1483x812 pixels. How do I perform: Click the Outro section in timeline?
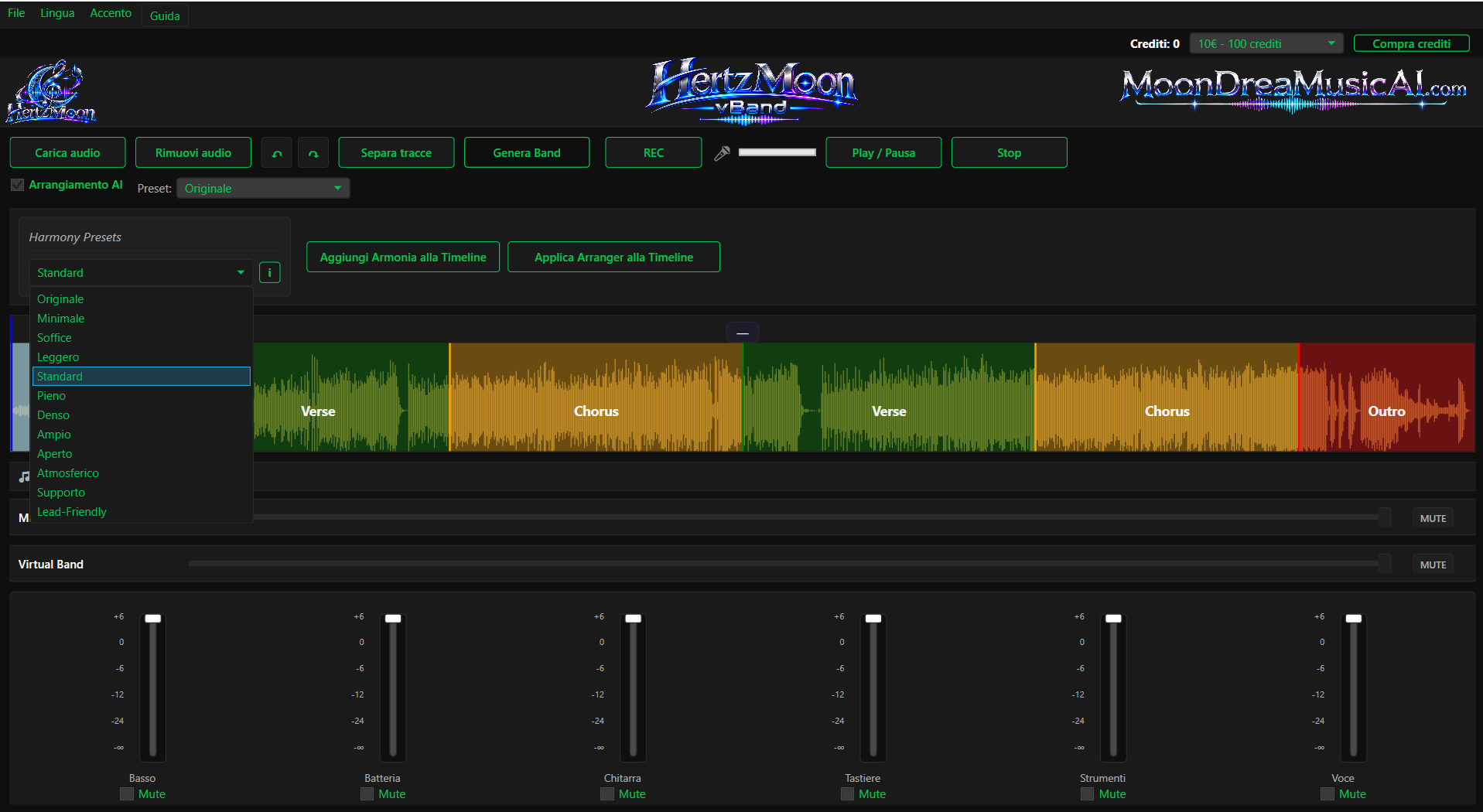[x=1386, y=397]
